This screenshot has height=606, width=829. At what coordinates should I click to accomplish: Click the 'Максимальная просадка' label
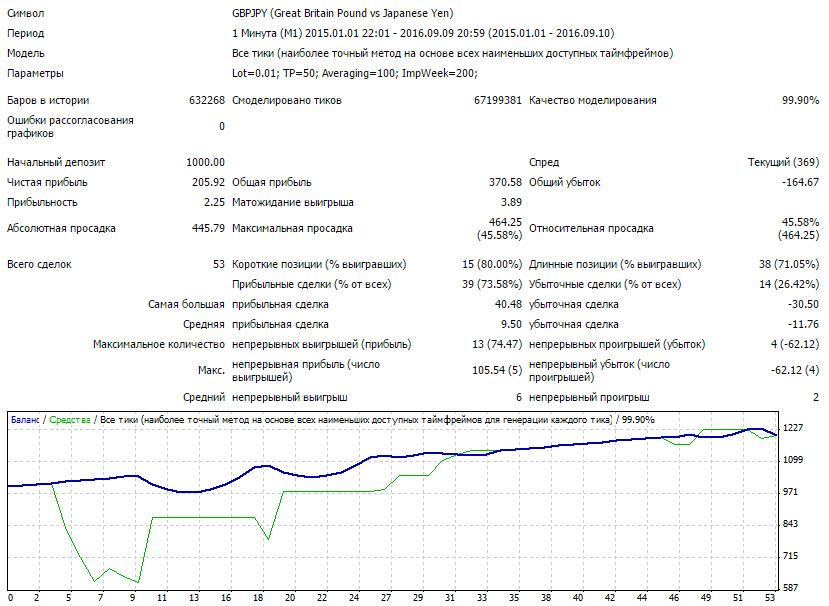pyautogui.click(x=292, y=228)
